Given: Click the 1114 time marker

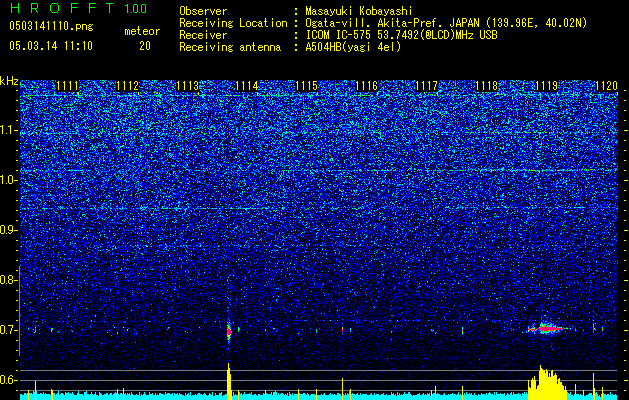Looking at the screenshot, I should click(x=247, y=86).
